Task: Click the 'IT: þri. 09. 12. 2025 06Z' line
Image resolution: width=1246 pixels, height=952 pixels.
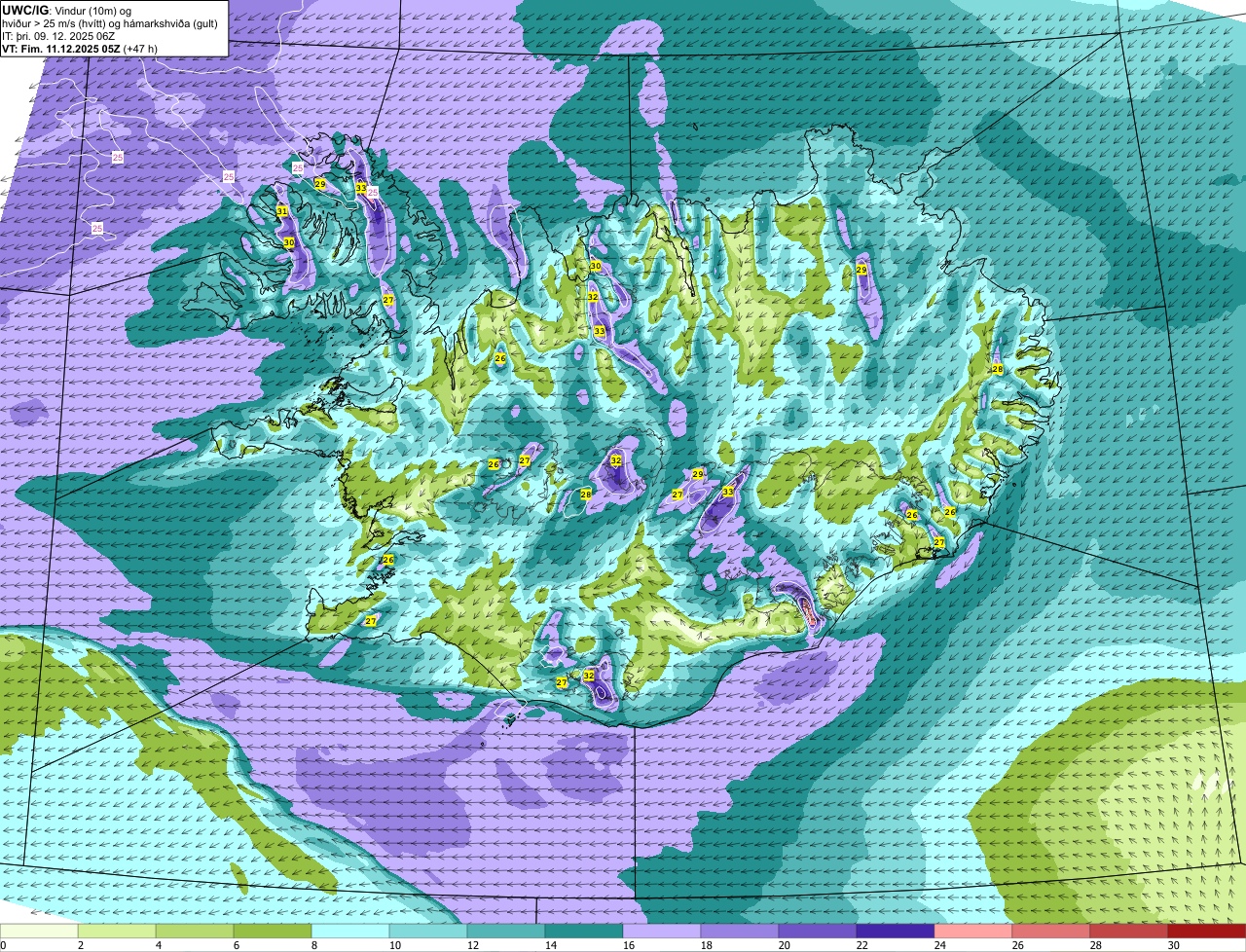Action: (58, 36)
